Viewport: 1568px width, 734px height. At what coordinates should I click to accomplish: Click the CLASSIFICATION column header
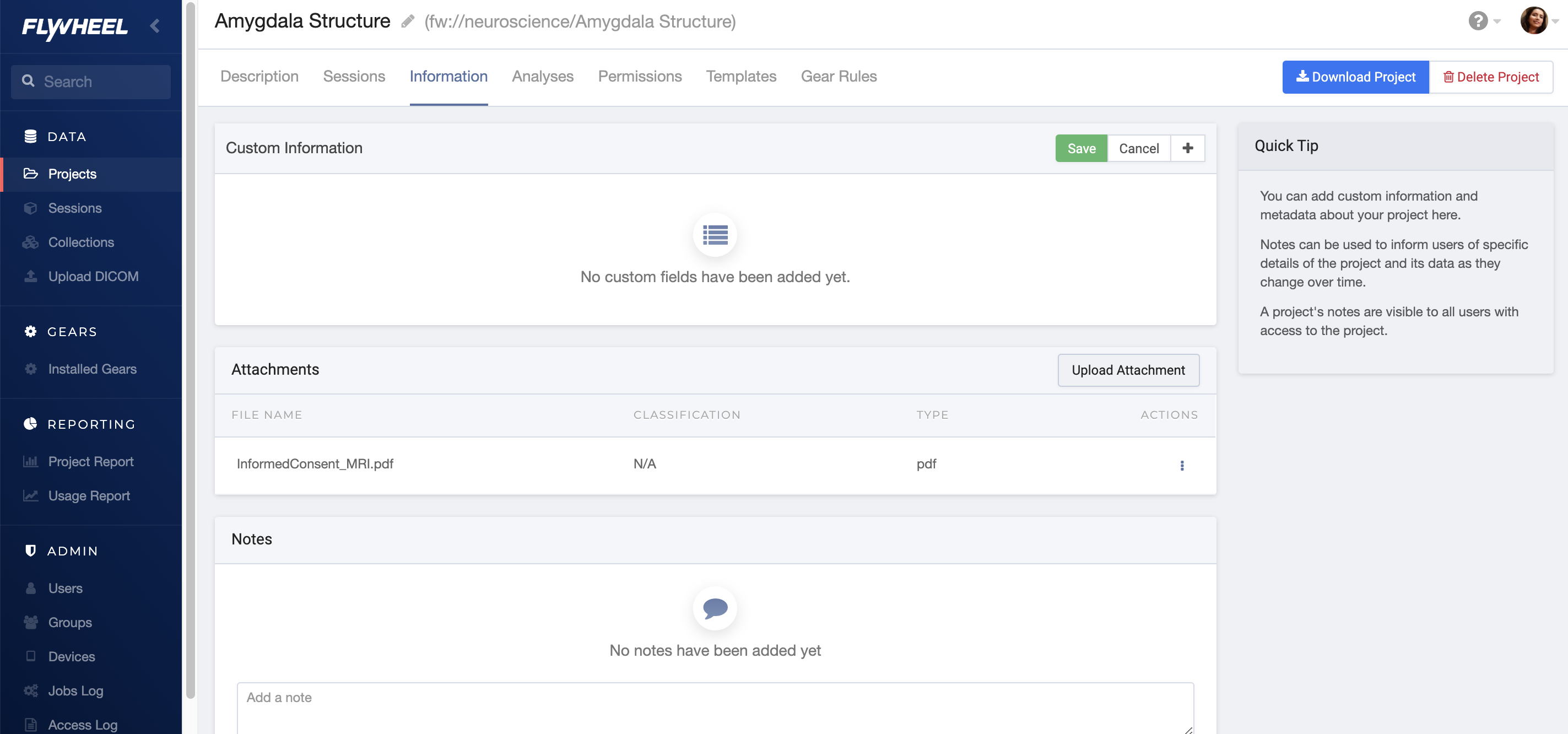click(686, 414)
